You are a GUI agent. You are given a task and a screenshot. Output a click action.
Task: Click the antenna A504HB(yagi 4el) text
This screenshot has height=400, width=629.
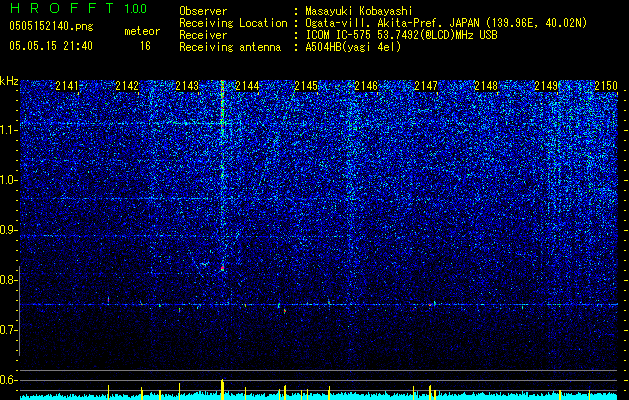click(353, 47)
